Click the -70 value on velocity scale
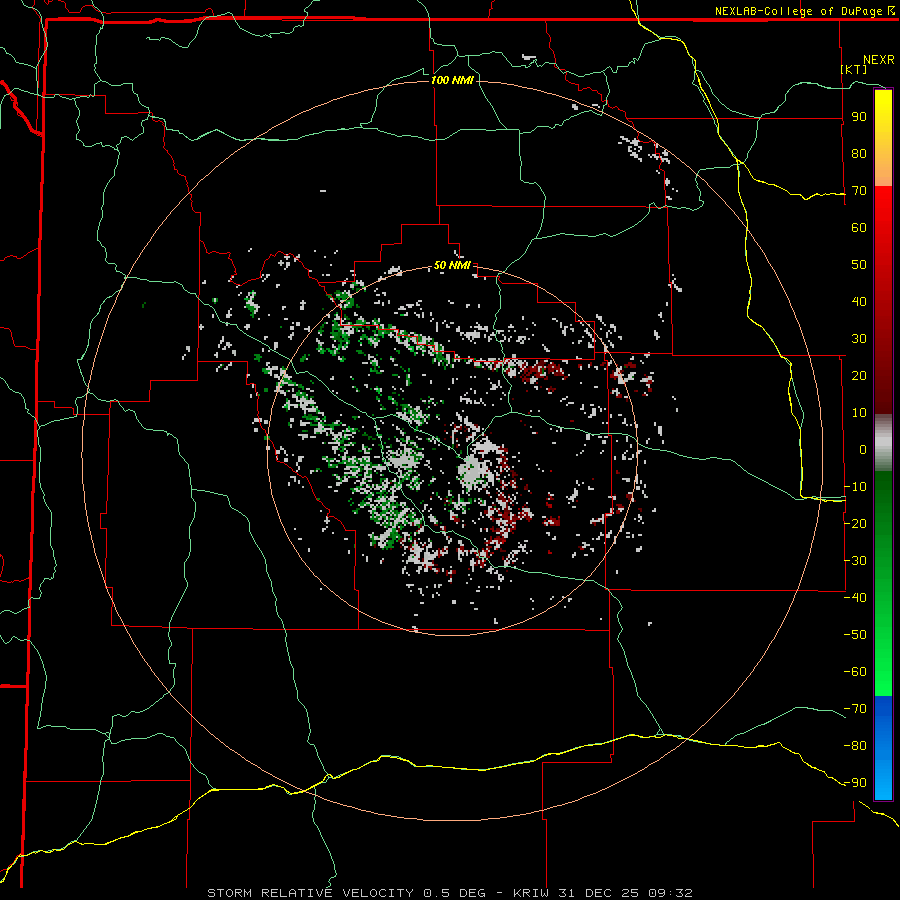 [x=855, y=708]
